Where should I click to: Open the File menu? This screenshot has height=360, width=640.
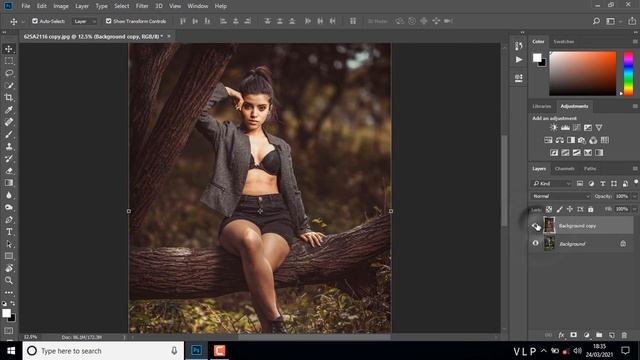pyautogui.click(x=26, y=6)
